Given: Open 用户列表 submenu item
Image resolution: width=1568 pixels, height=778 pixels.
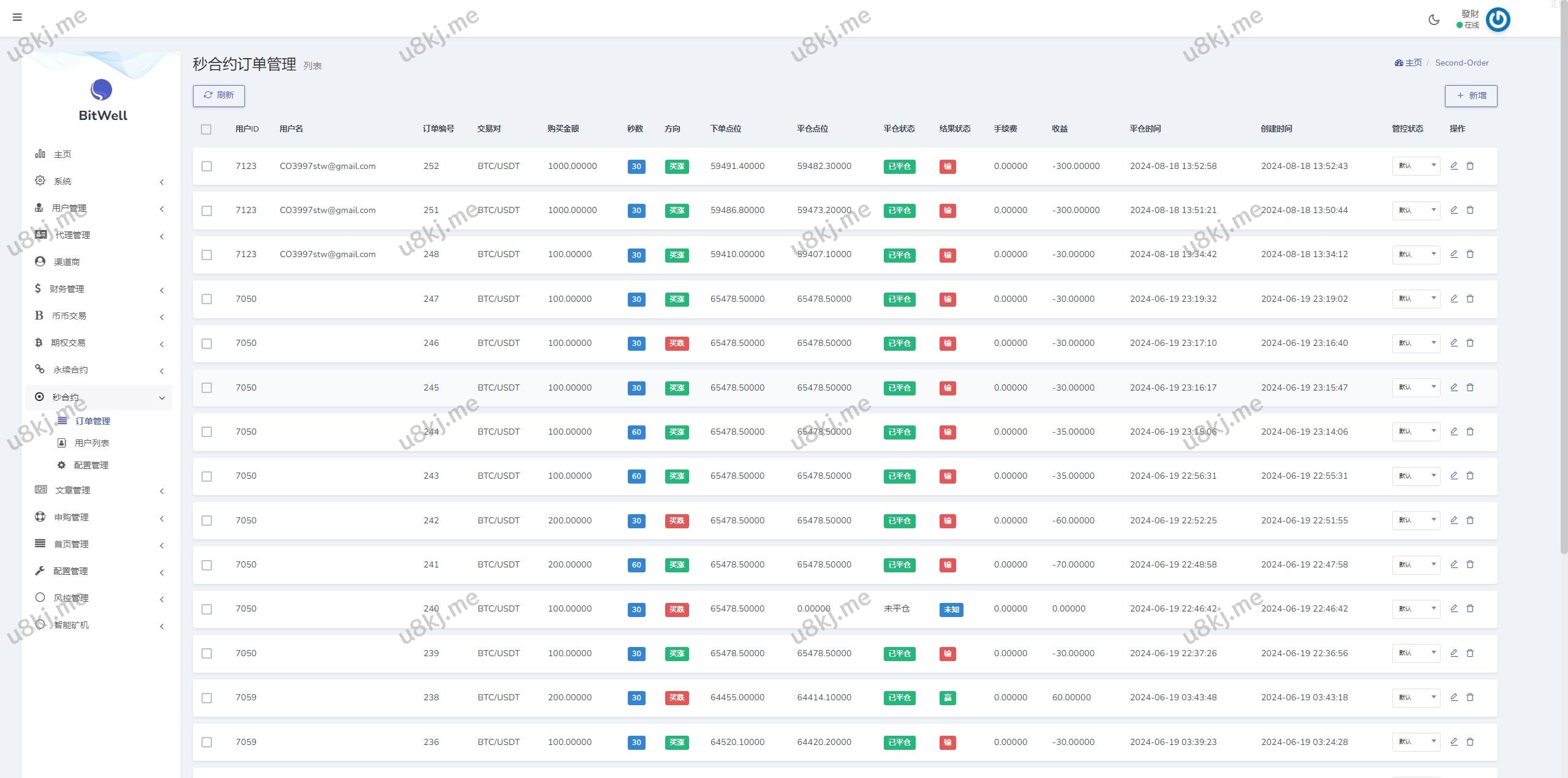Looking at the screenshot, I should pos(91,443).
